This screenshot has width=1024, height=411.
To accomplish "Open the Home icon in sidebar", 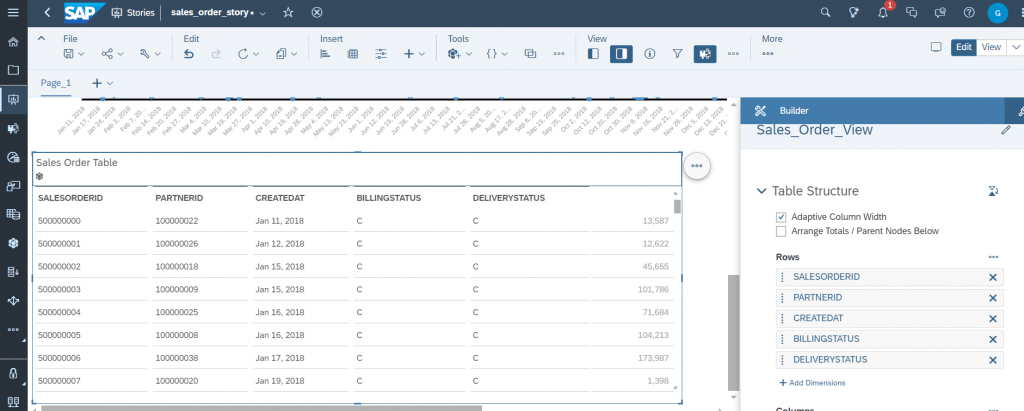I will point(12,42).
